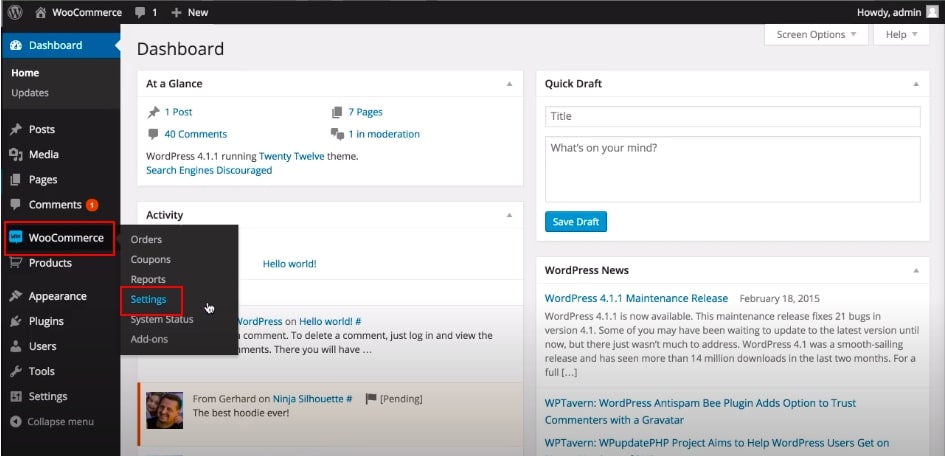This screenshot has width=945, height=456.
Task: Click the Products cart icon in sidebar
Action: (16, 263)
